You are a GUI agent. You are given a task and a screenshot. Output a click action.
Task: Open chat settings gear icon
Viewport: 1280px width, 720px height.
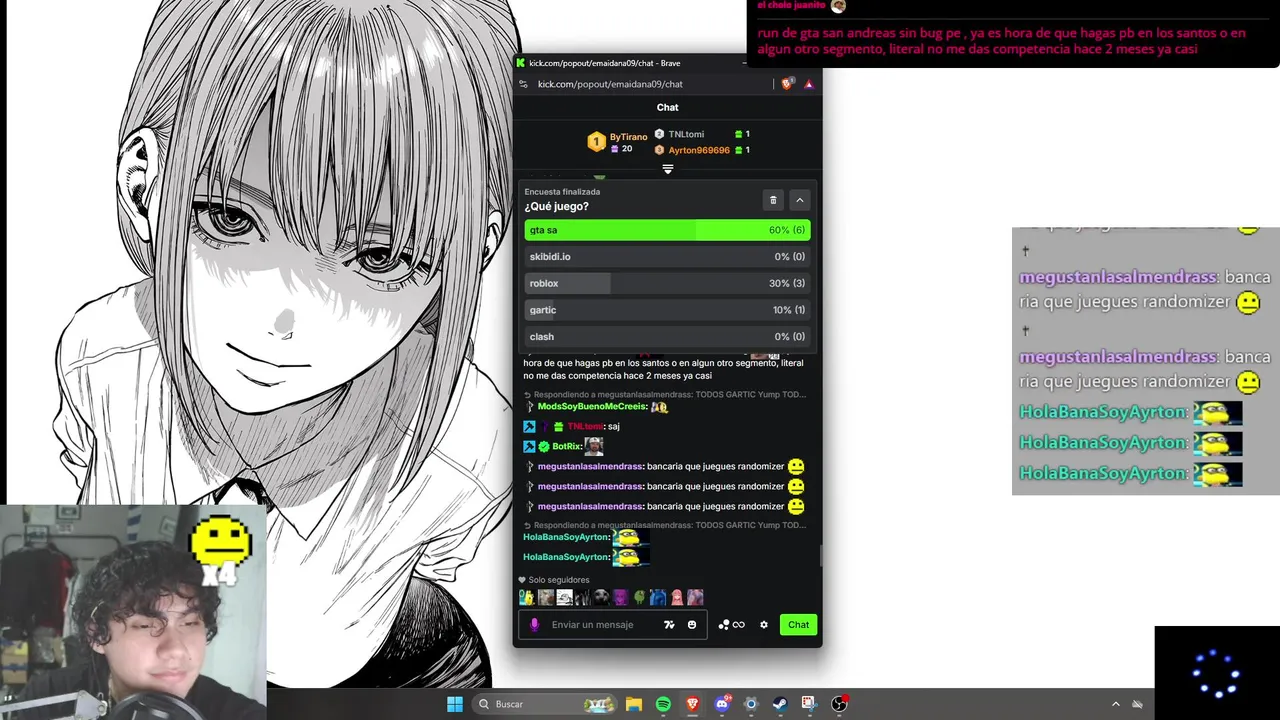coord(764,625)
